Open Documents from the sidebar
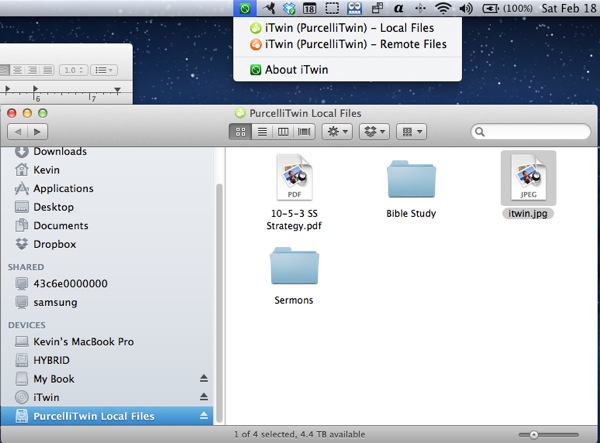This screenshot has height=443, width=600. coord(107,226)
